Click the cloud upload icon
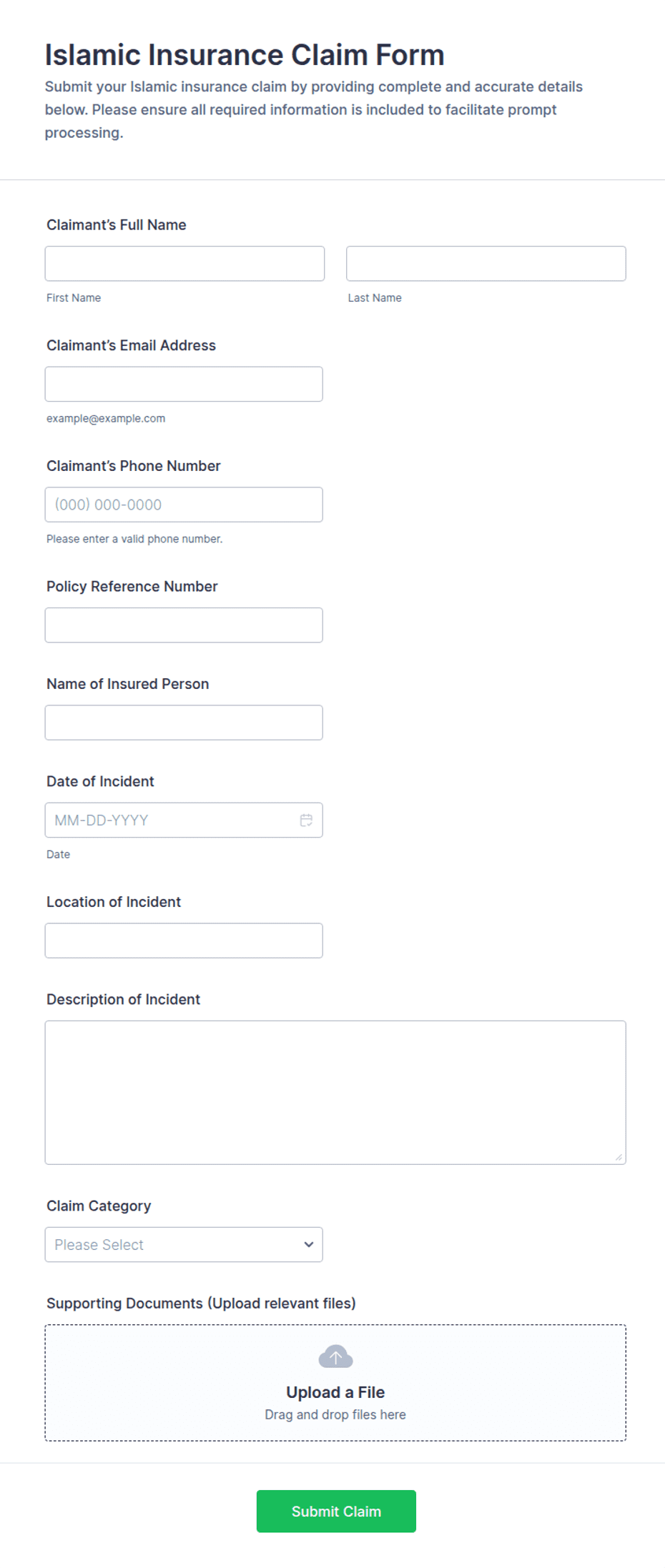This screenshot has height=1568, width=665. (335, 1356)
